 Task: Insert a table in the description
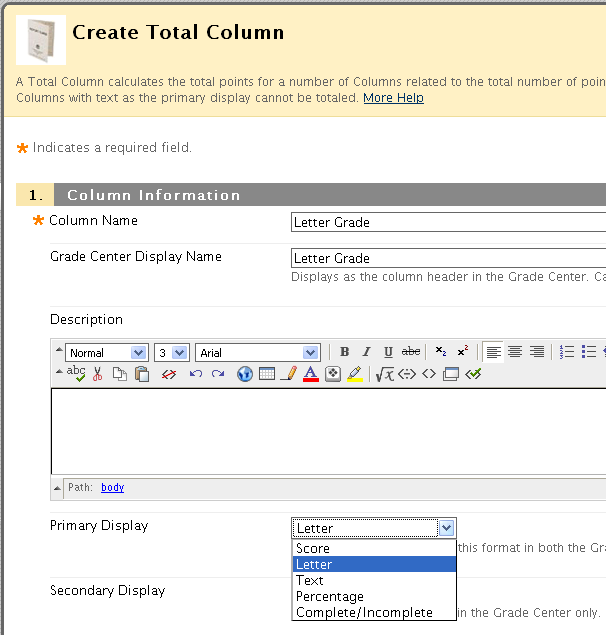(x=267, y=374)
